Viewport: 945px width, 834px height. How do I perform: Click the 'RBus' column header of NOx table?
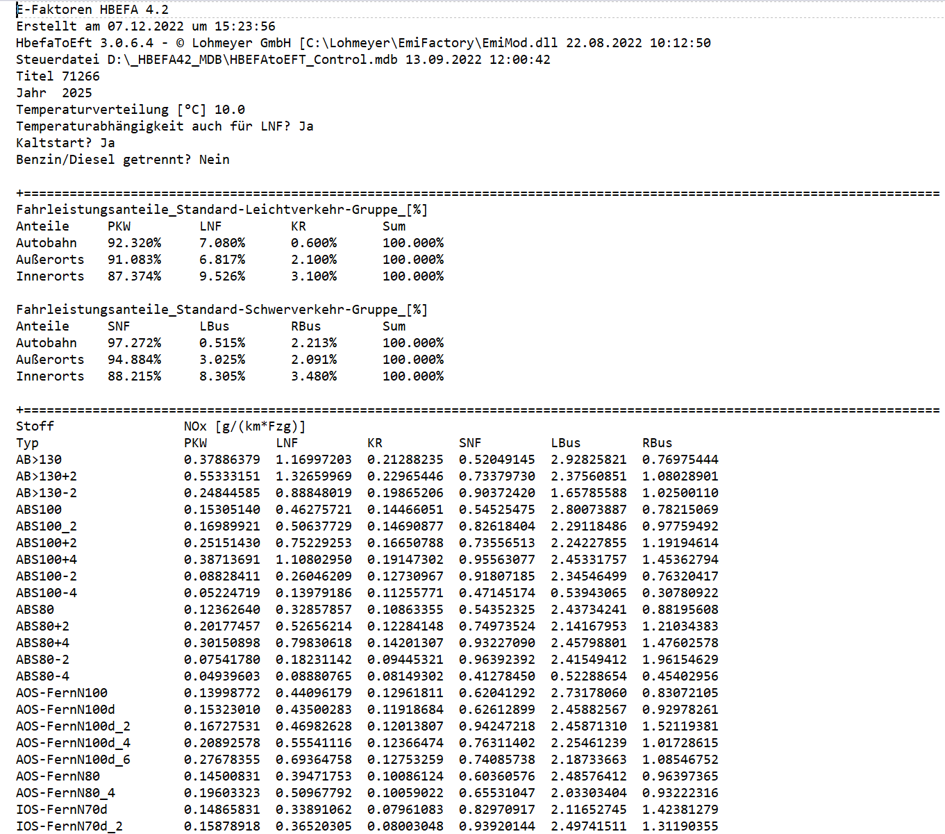657,443
